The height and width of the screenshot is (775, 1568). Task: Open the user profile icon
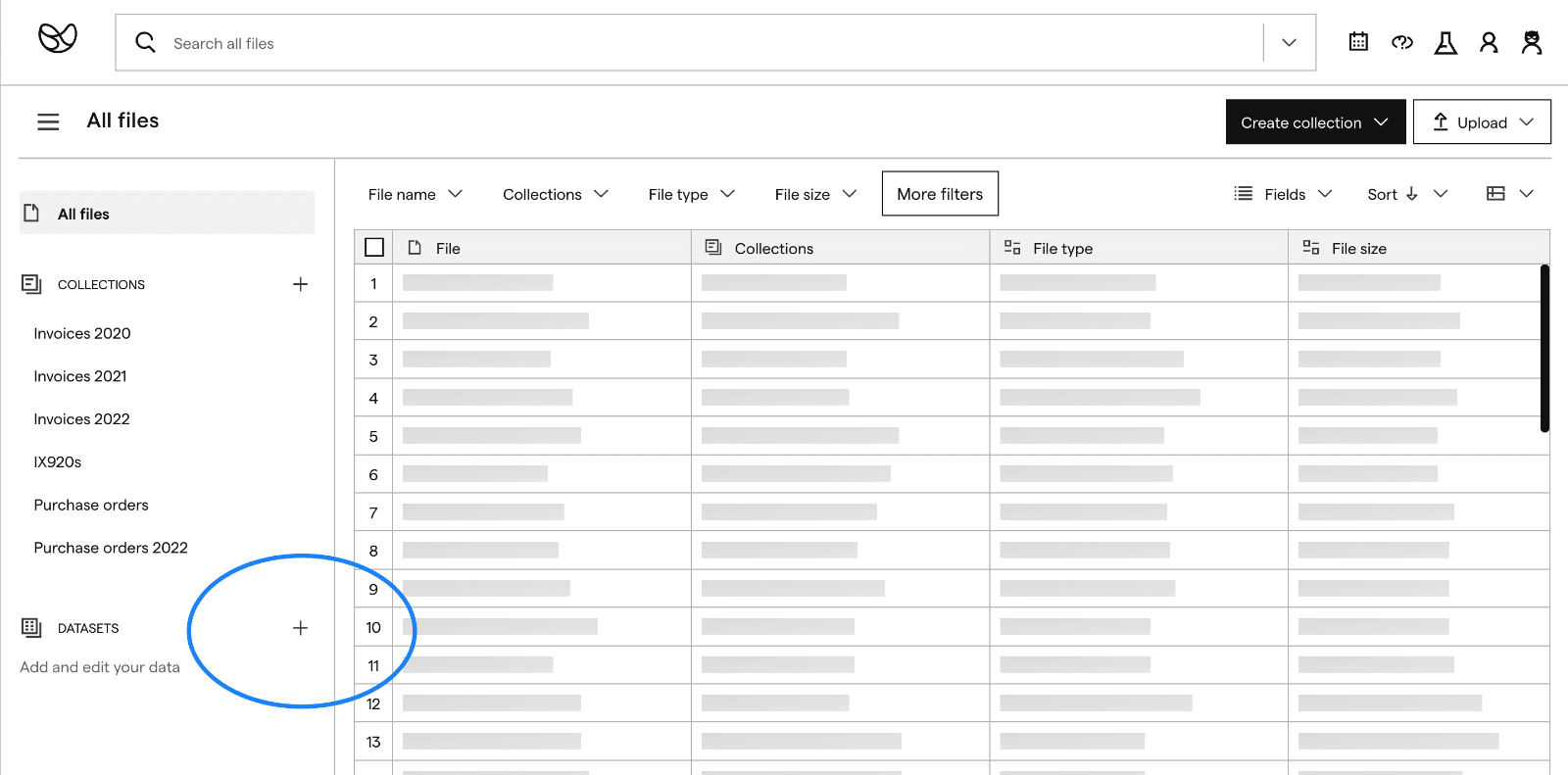coord(1489,42)
